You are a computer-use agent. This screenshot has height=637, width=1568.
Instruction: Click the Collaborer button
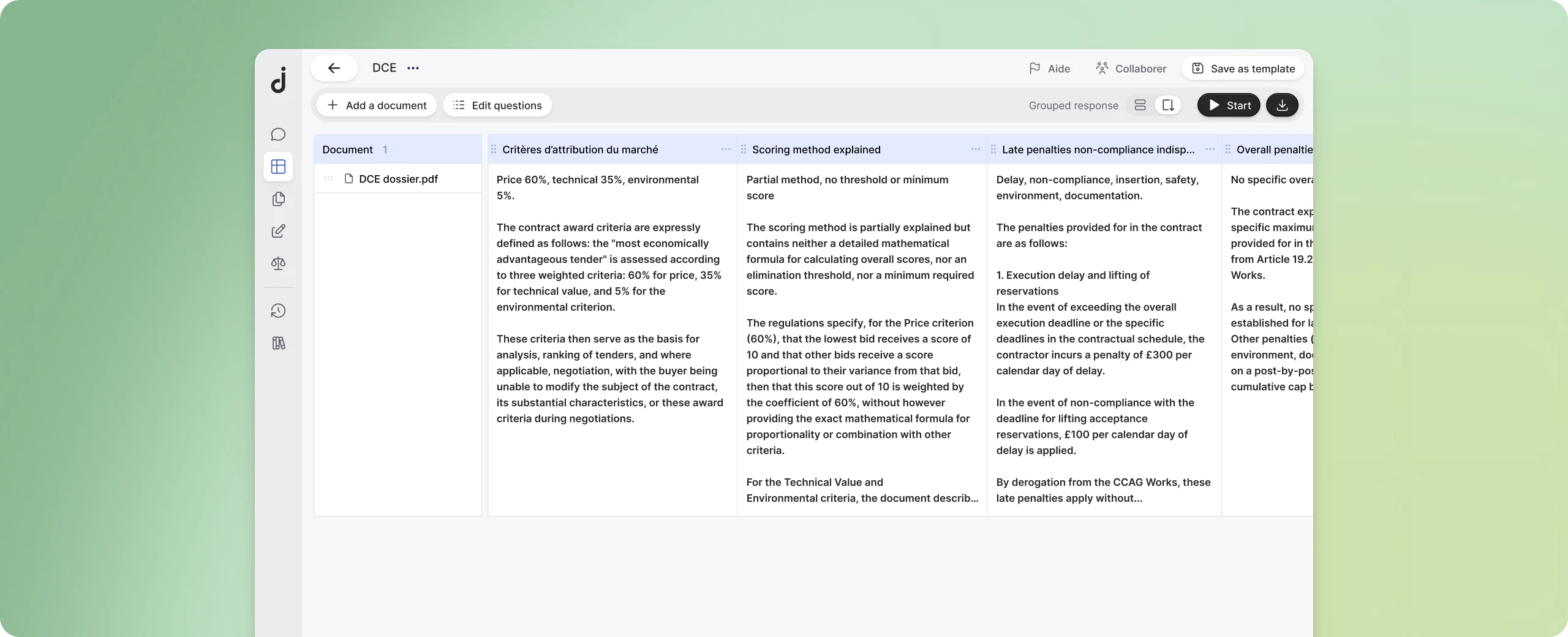(1131, 69)
